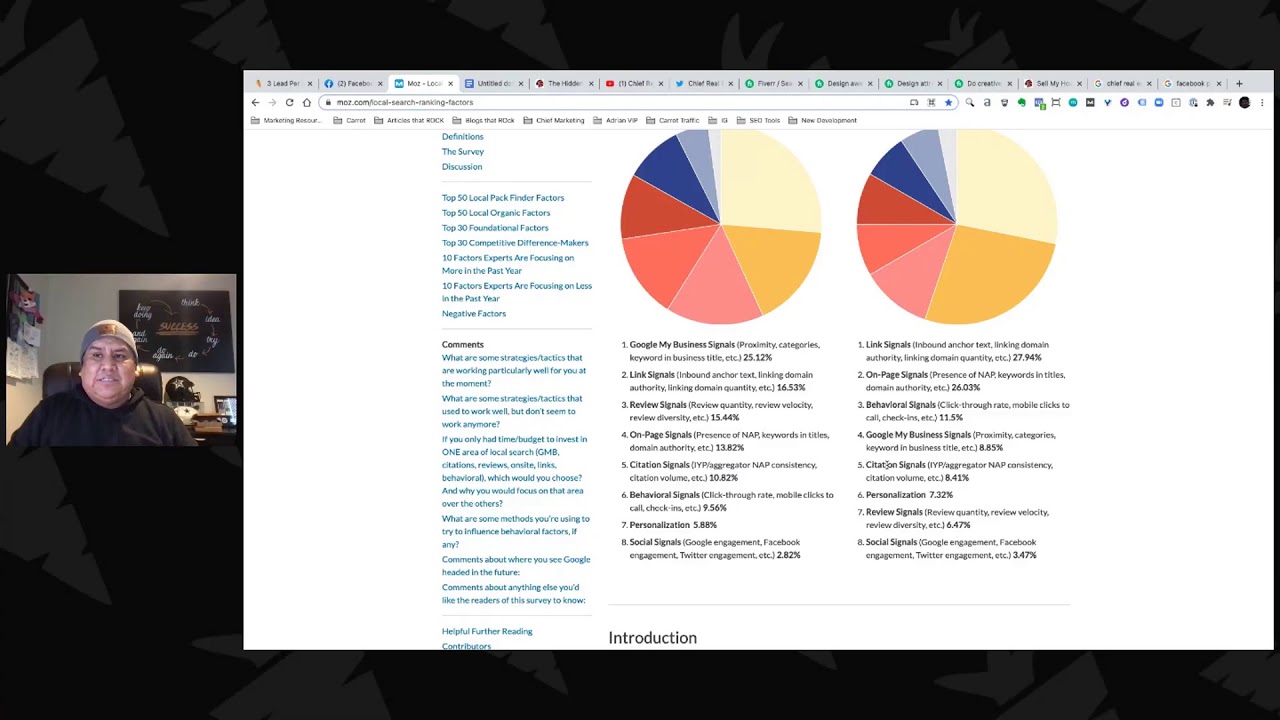The height and width of the screenshot is (720, 1280).
Task: Open the Carrot bookmark folder
Action: pyautogui.click(x=349, y=120)
